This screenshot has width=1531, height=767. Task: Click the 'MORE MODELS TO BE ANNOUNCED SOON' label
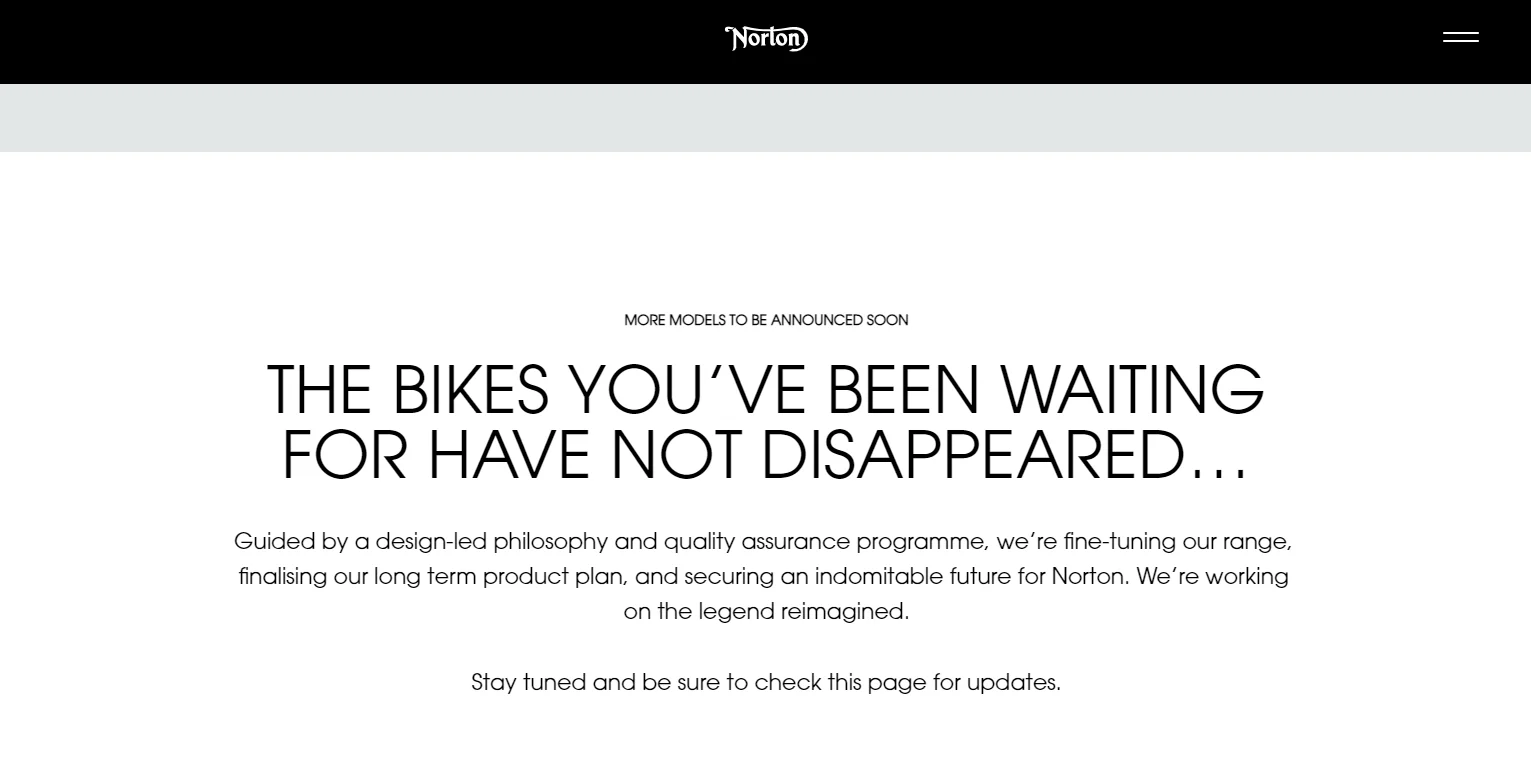(x=766, y=320)
